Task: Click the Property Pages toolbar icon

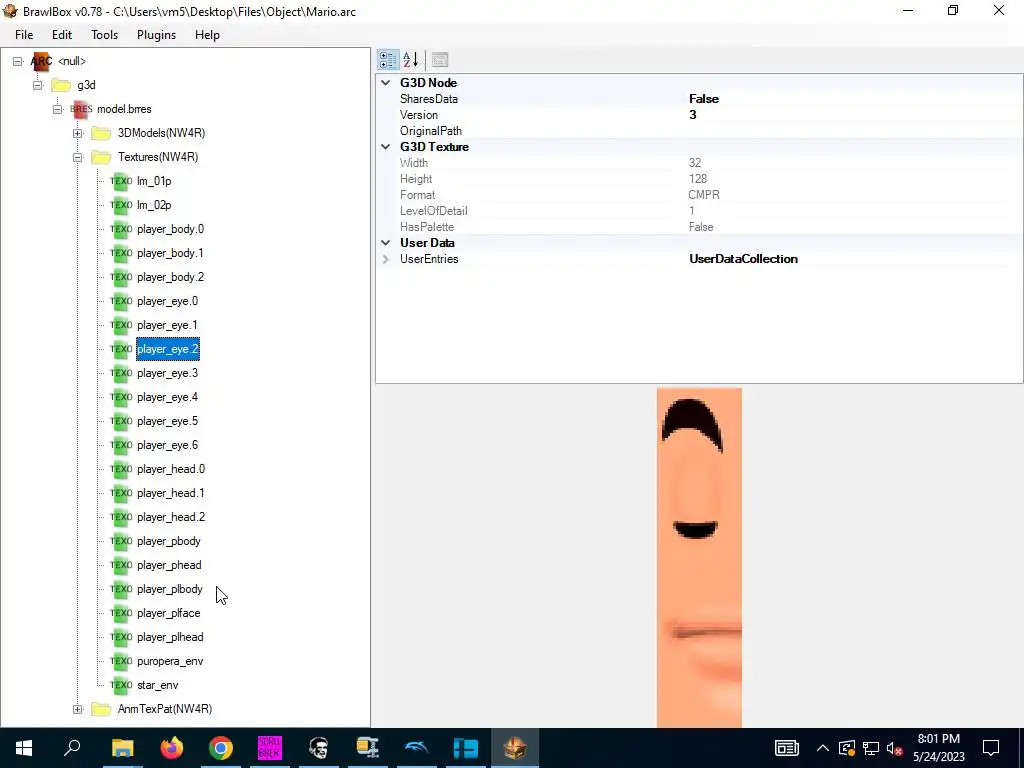Action: point(440,60)
